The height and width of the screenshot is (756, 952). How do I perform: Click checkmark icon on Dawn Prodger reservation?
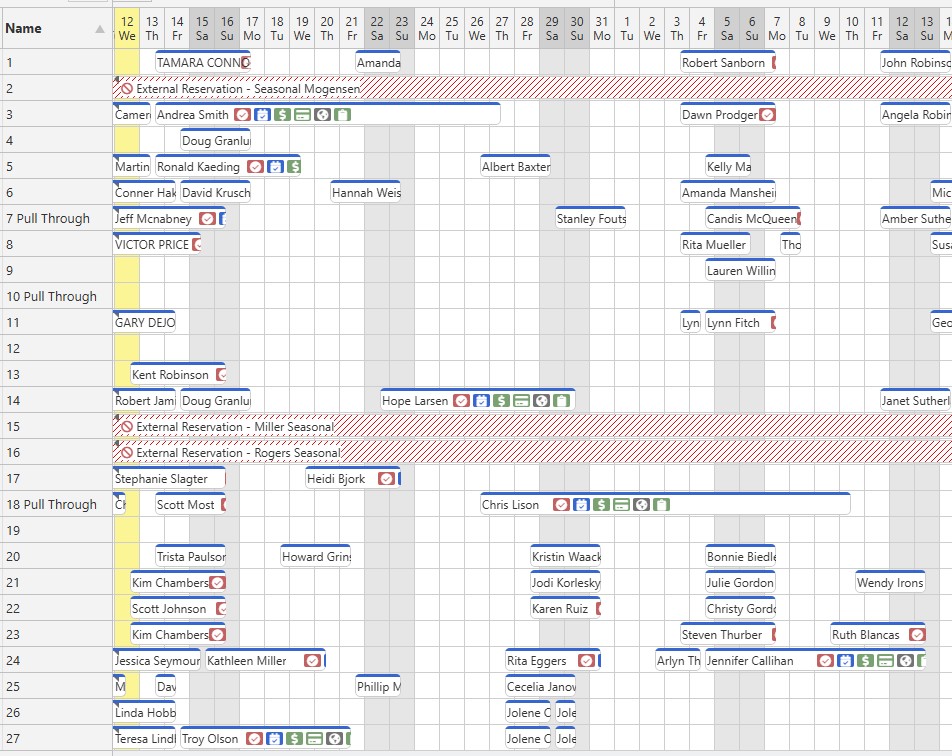[x=767, y=115]
